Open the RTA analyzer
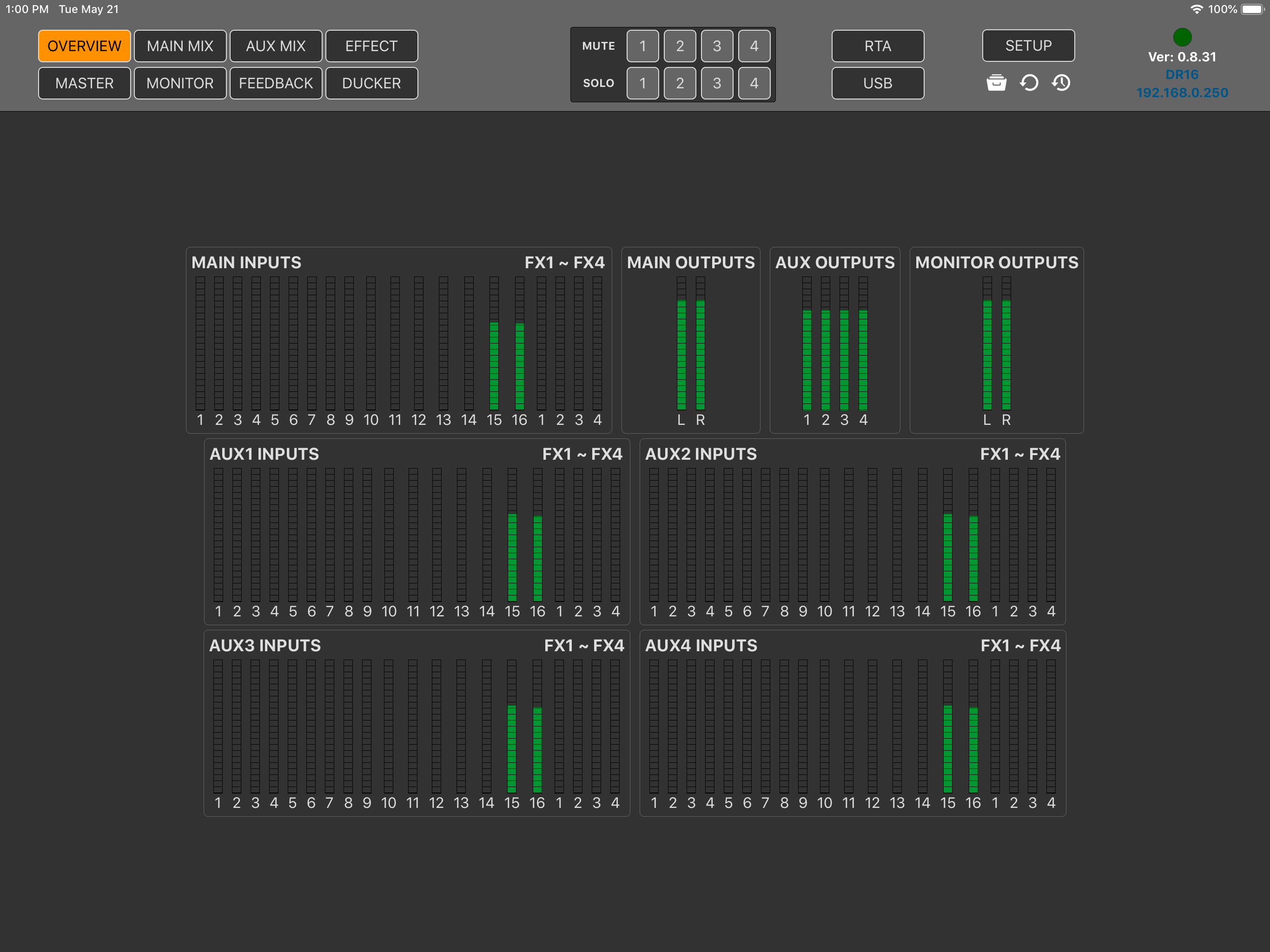Screen dimensions: 1270x952 [x=878, y=46]
